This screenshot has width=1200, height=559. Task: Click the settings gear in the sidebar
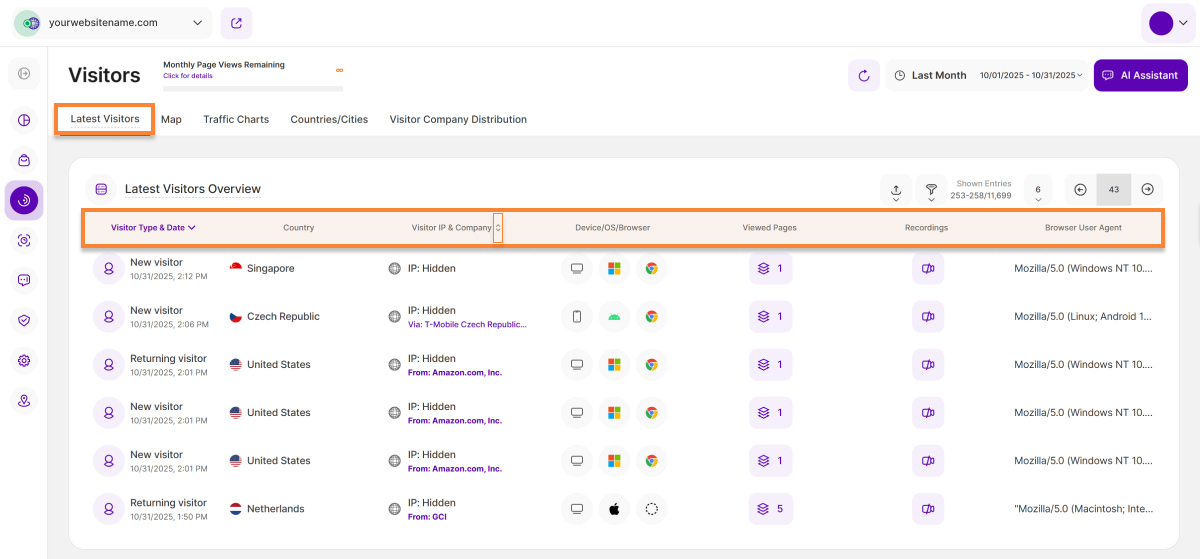(x=24, y=361)
